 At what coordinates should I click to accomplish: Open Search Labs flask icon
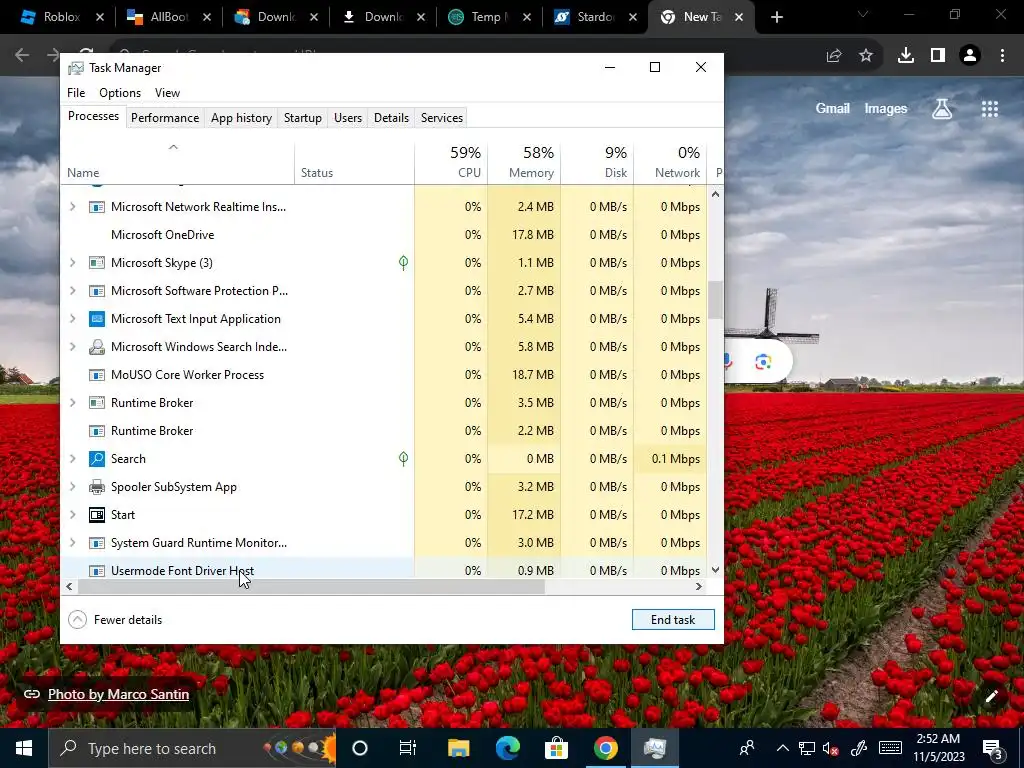[942, 109]
